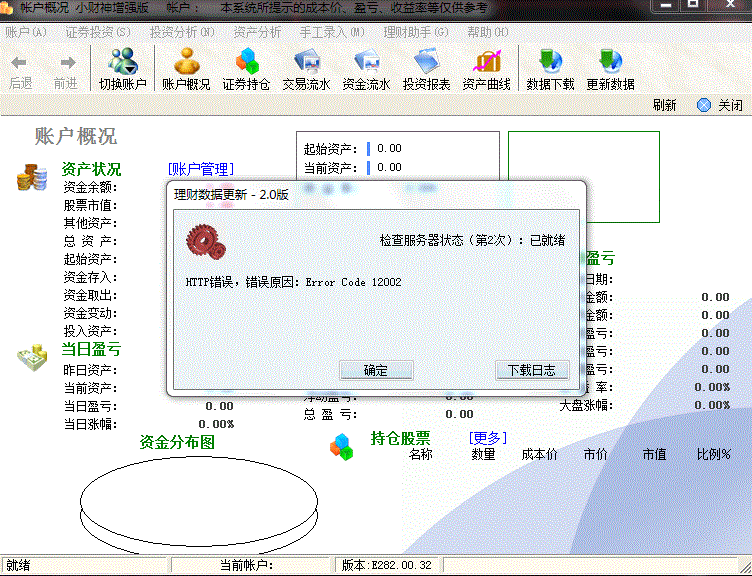Click the 后退 back arrow
This screenshot has height=576, width=752.
(20, 69)
